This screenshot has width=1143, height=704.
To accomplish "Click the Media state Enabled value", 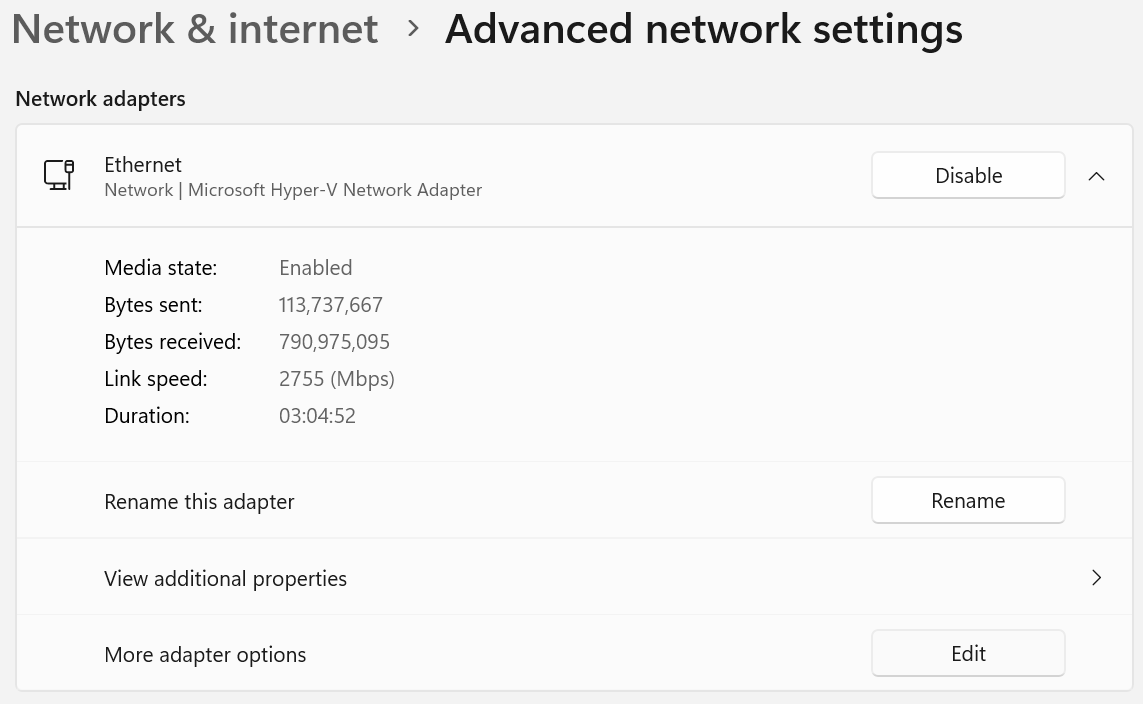I will (x=316, y=267).
